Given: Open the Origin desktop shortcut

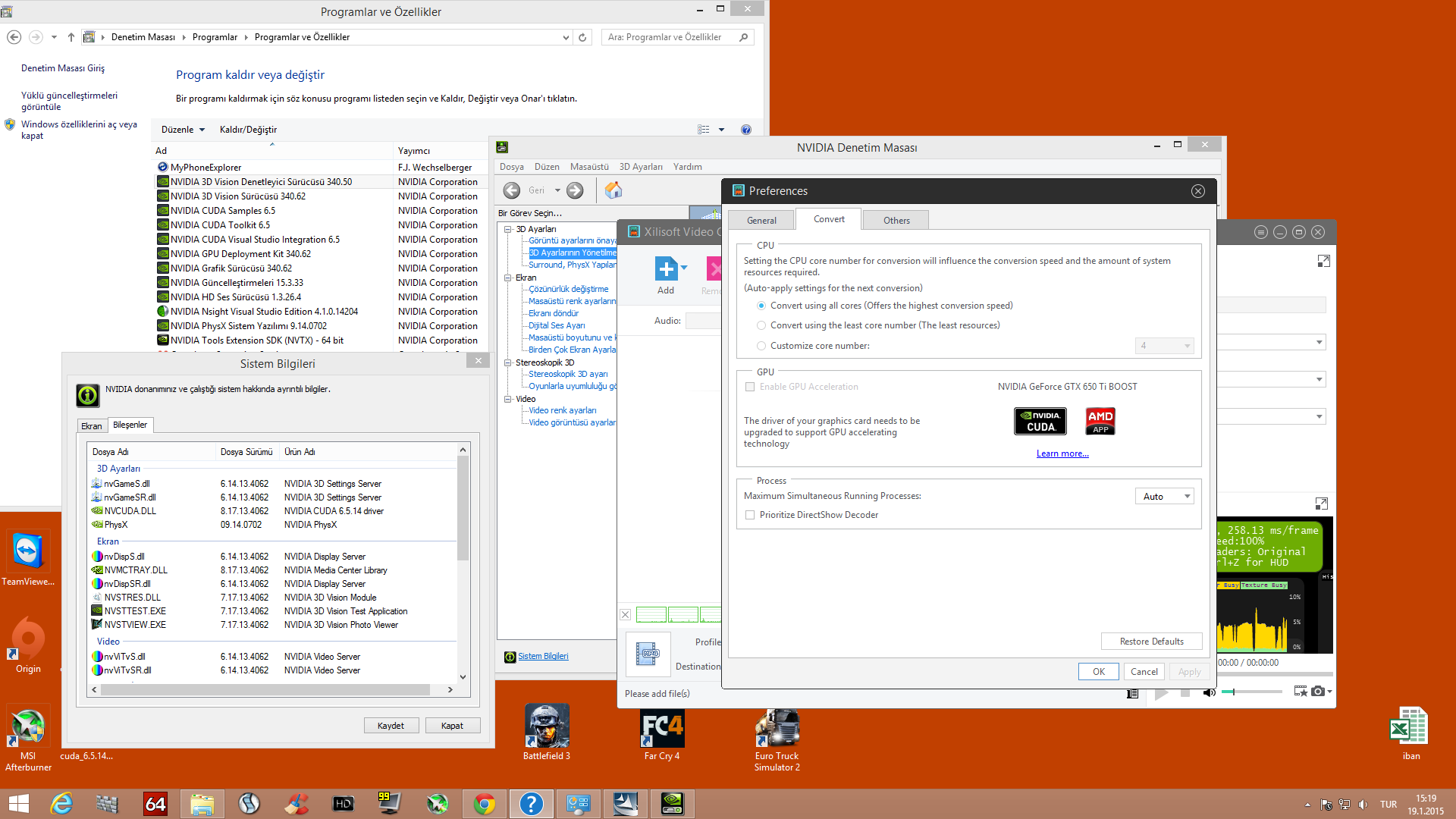Looking at the screenshot, I should (x=28, y=645).
